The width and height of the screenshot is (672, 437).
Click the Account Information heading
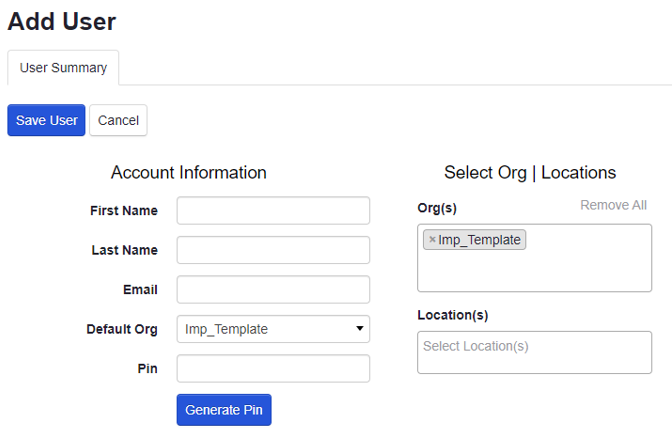188,172
